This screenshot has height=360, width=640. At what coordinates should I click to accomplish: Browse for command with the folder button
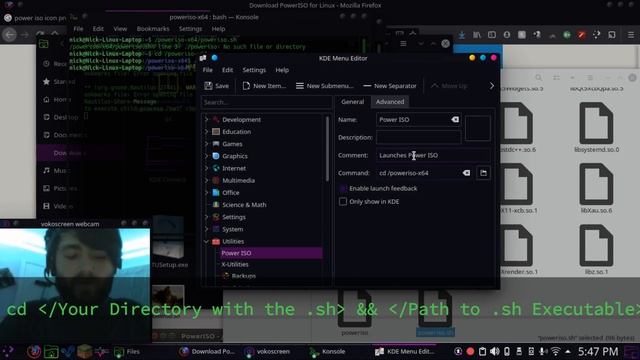click(x=483, y=173)
